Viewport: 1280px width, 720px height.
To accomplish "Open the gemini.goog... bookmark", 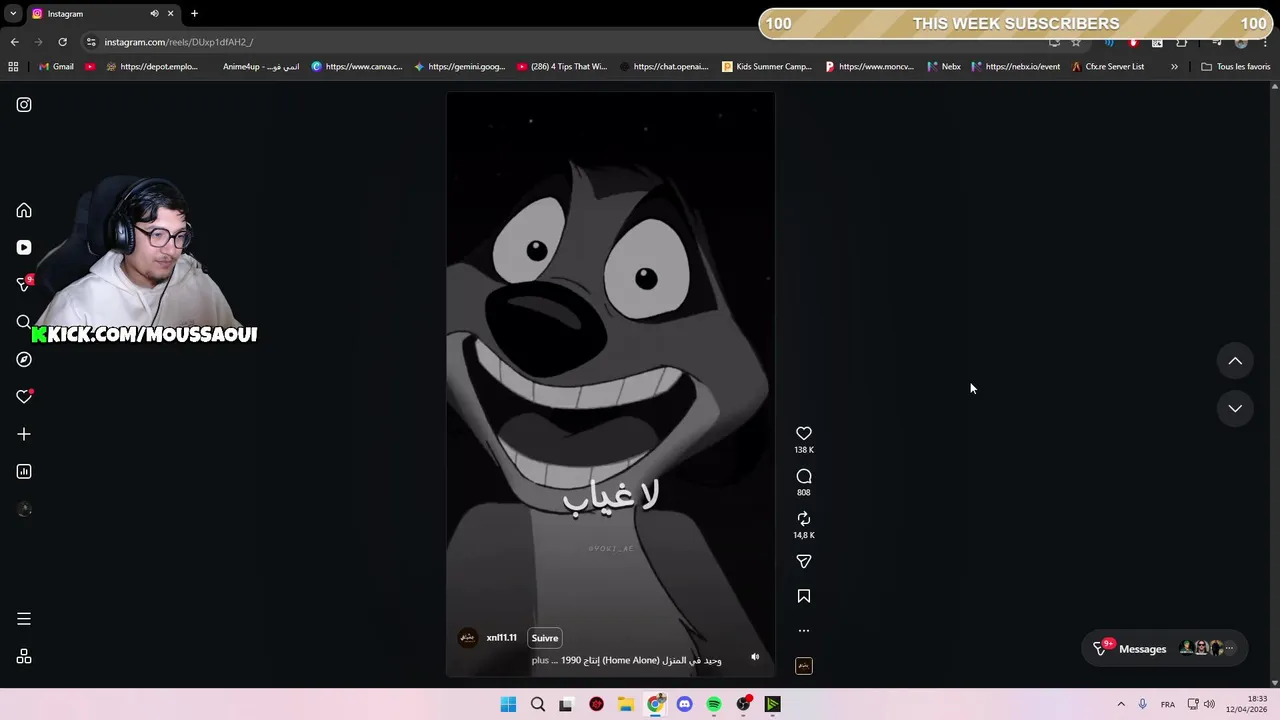I will coord(460,67).
